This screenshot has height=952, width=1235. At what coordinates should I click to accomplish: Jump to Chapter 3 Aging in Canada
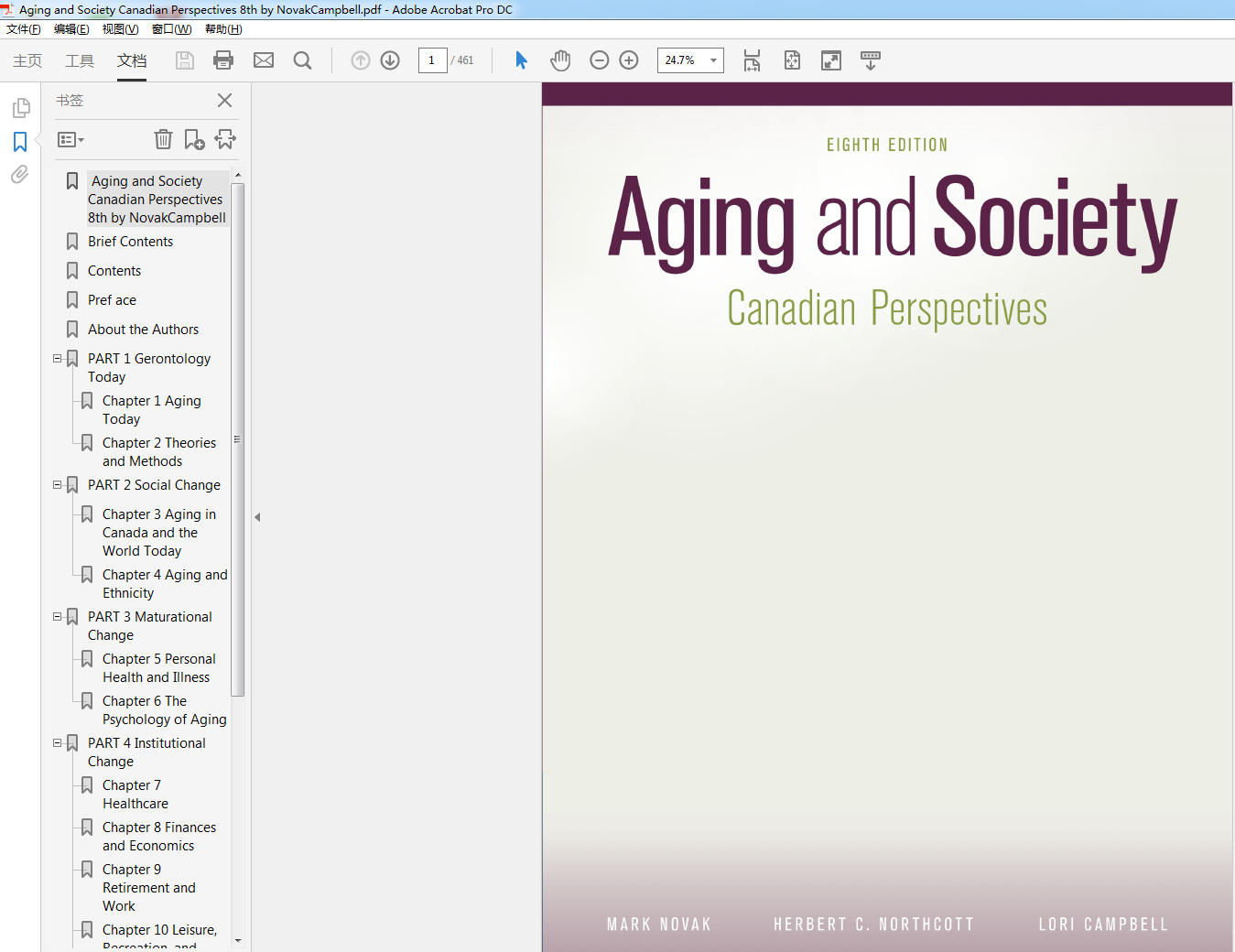pyautogui.click(x=159, y=533)
